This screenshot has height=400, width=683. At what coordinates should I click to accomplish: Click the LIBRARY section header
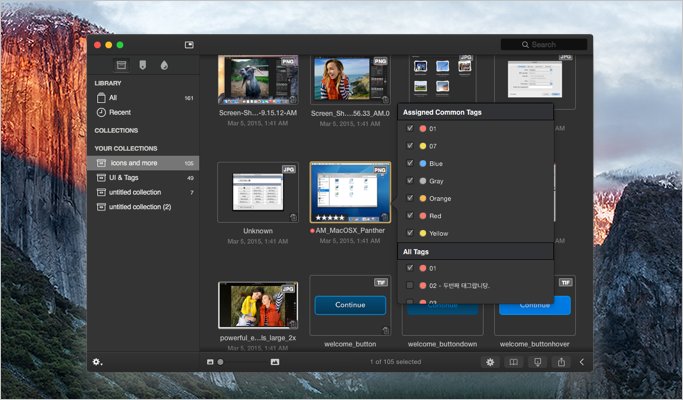108,83
